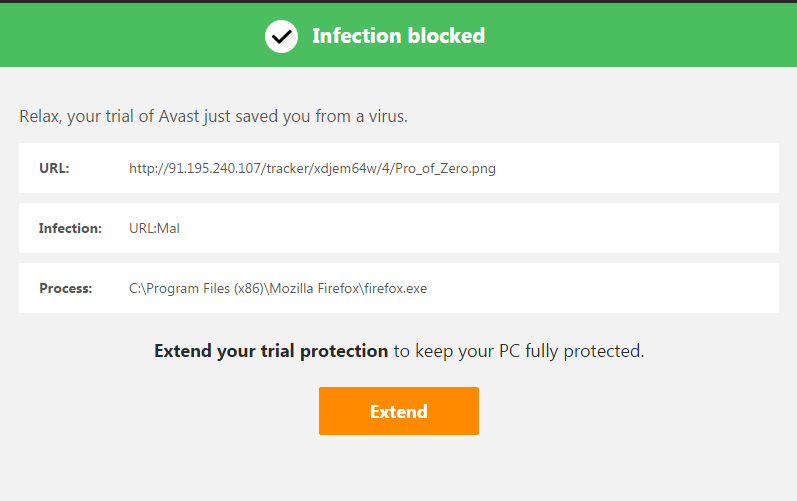Click the bold "Extend your trial protection" text

click(x=271, y=351)
